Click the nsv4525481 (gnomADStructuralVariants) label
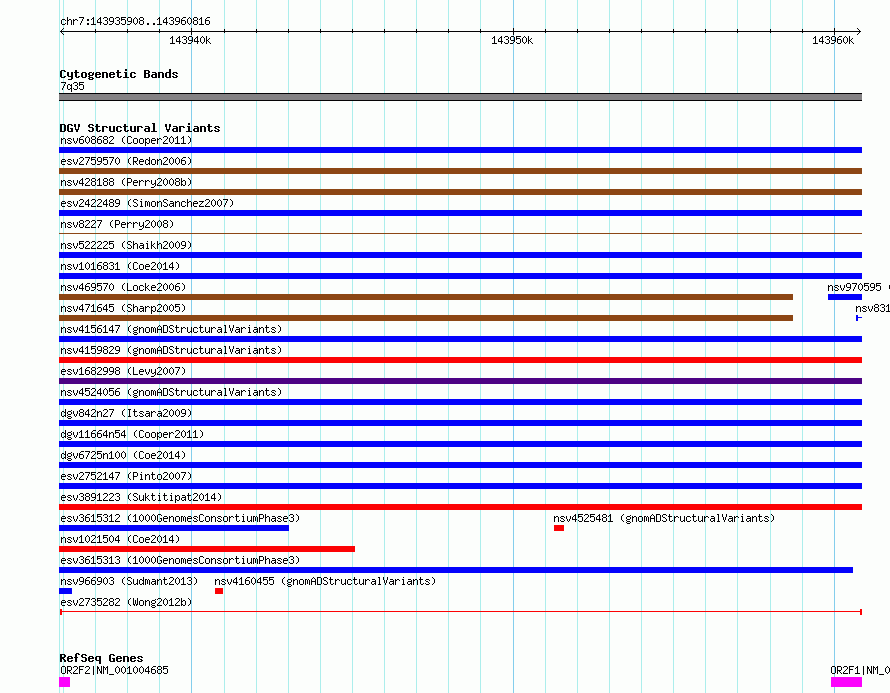Viewport: 890px width, 693px height. pyautogui.click(x=664, y=518)
